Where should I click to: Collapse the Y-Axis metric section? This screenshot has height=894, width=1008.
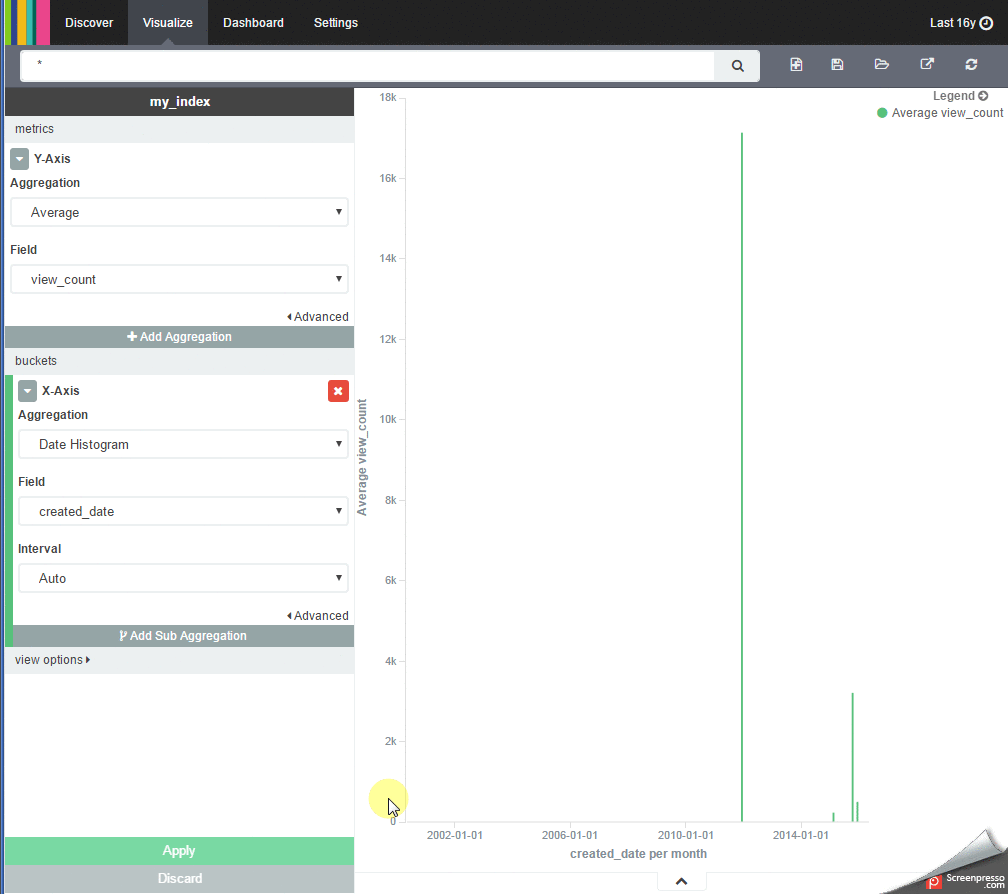point(18,158)
